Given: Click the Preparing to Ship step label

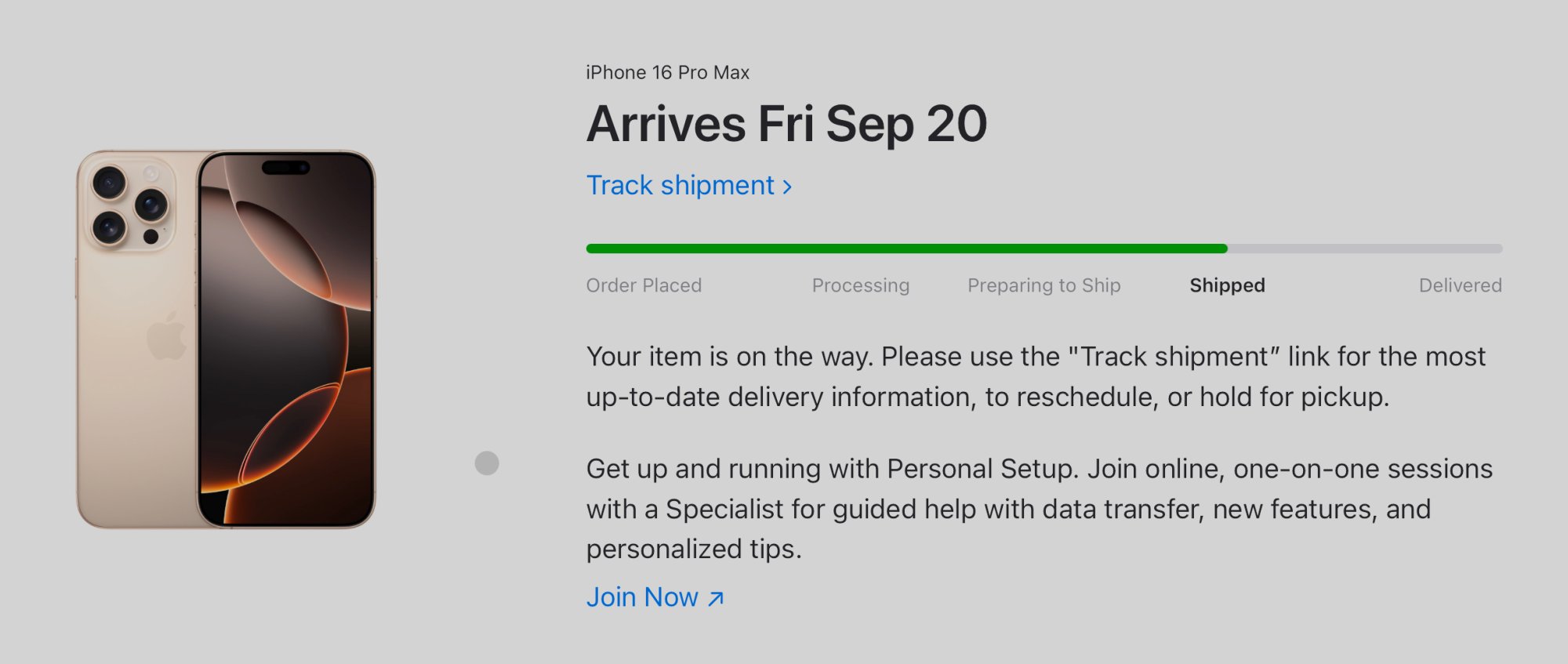Looking at the screenshot, I should tap(1044, 285).
